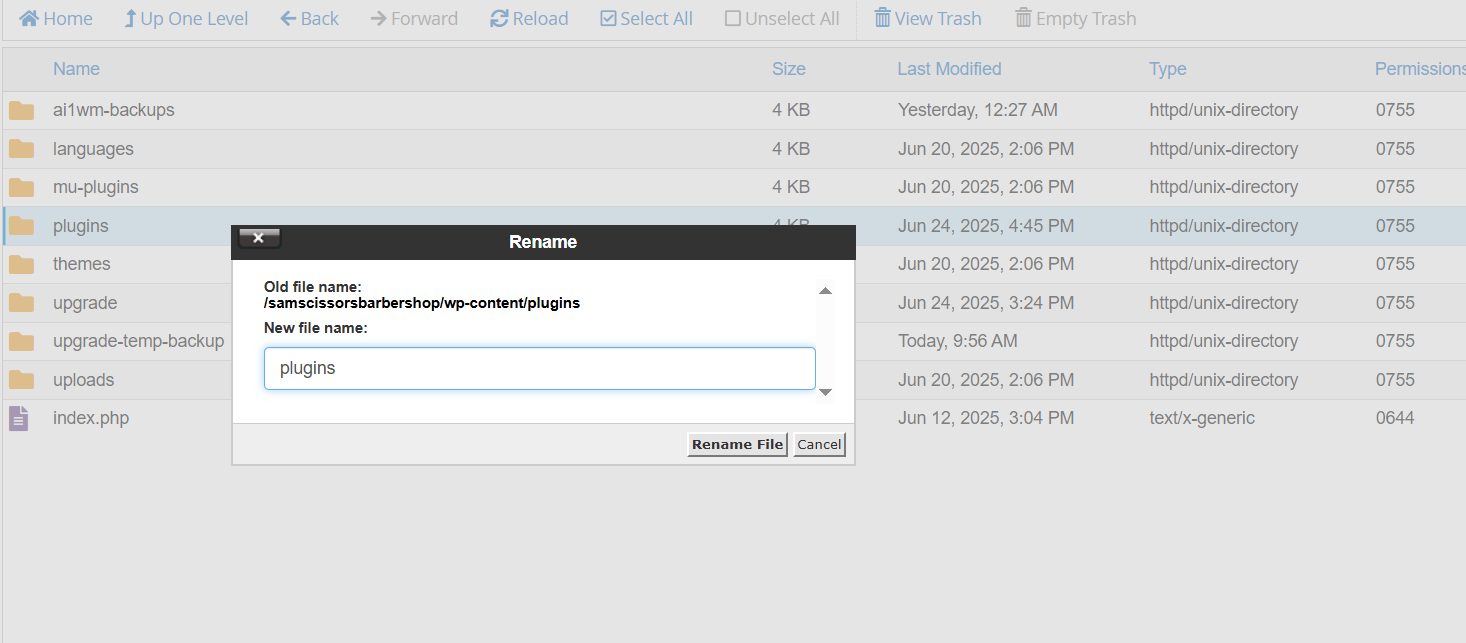Viewport: 1466px width, 643px height.
Task: Select the uploads folder icon
Action: tap(21, 380)
